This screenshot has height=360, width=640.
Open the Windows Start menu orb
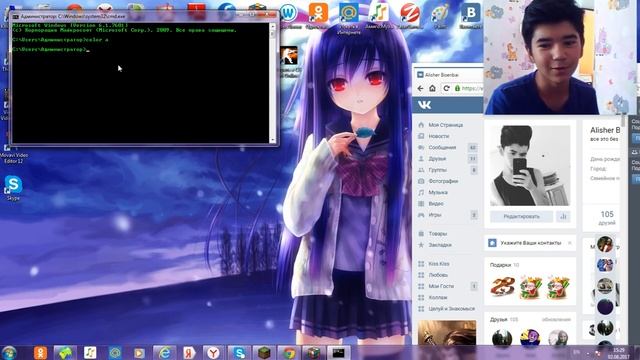[x=9, y=353]
